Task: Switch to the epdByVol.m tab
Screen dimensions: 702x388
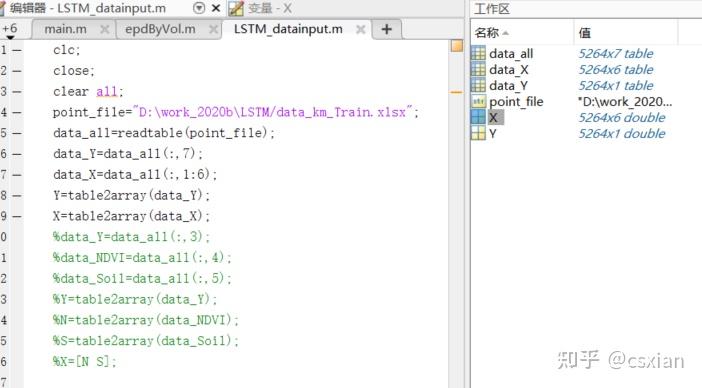Action: point(160,29)
